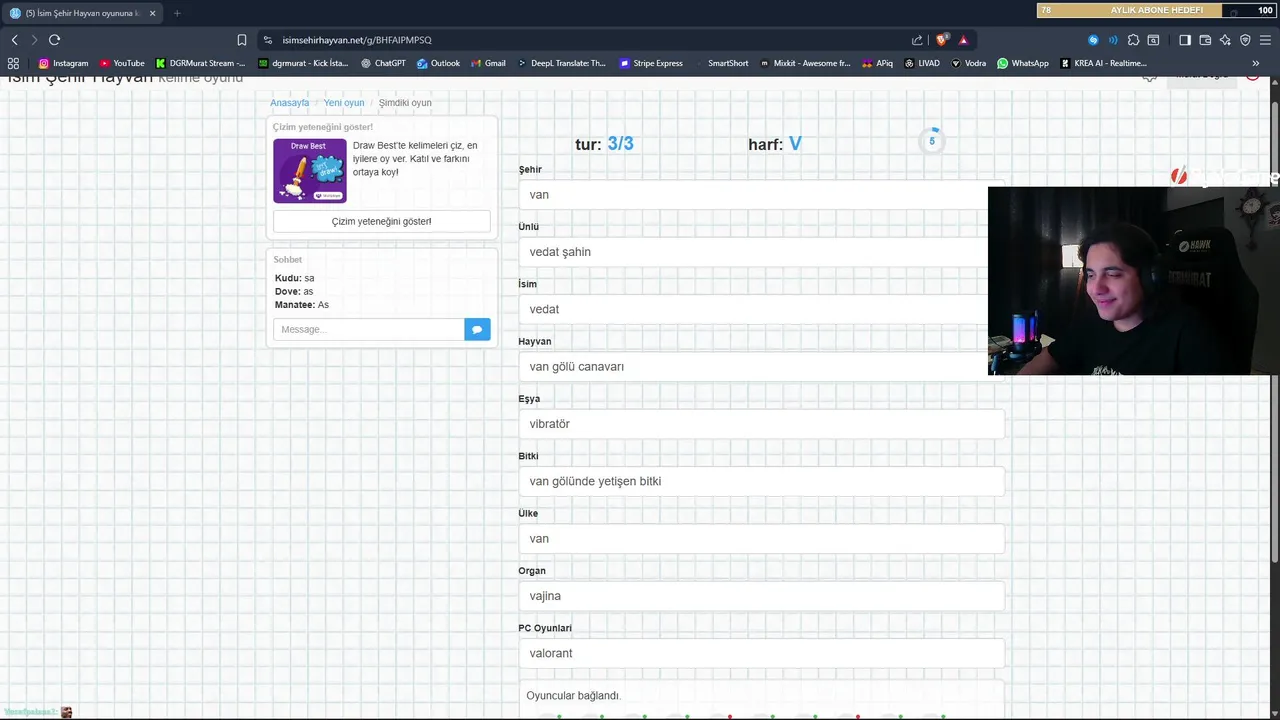Open the Shazam extension

click(x=1093, y=40)
